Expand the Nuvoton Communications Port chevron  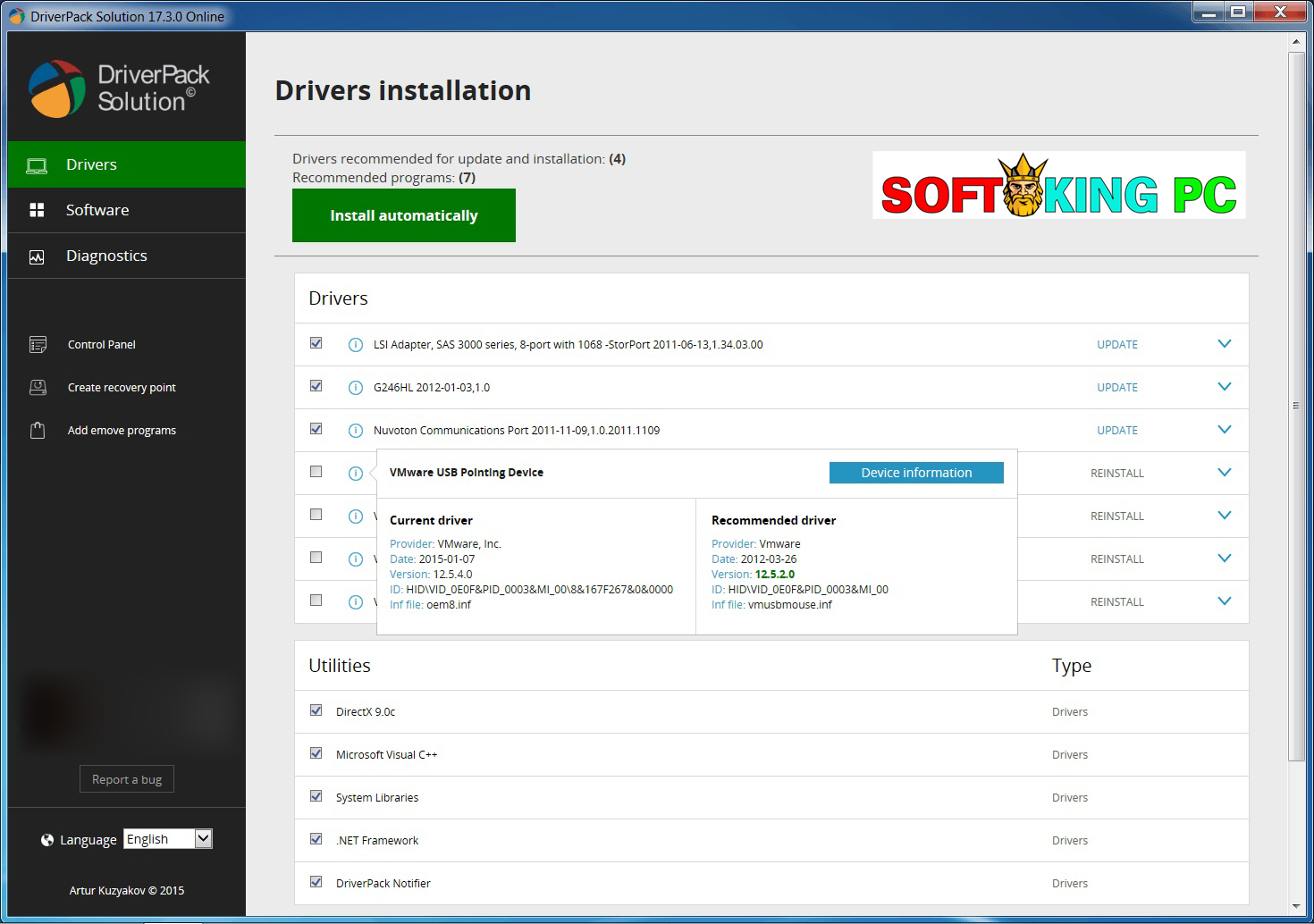click(1225, 430)
